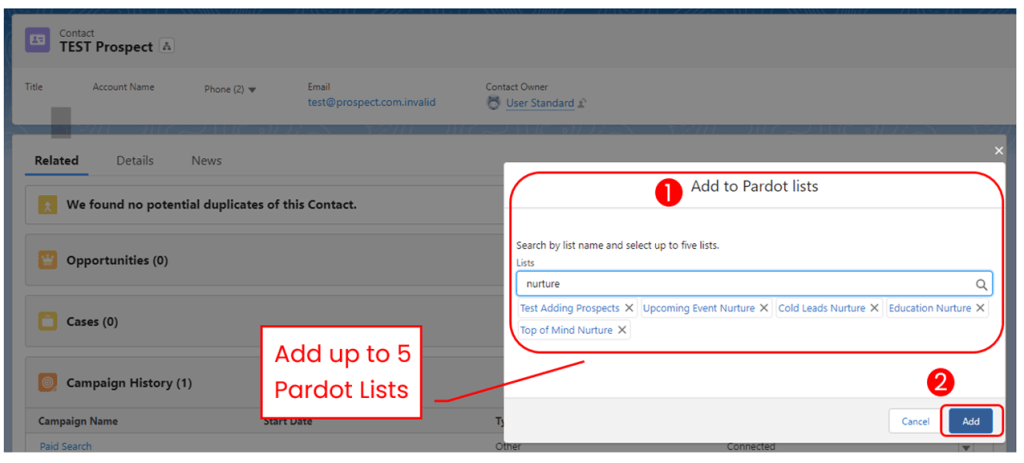Click the Cancel button
The image size is (1024, 463).
click(x=915, y=421)
